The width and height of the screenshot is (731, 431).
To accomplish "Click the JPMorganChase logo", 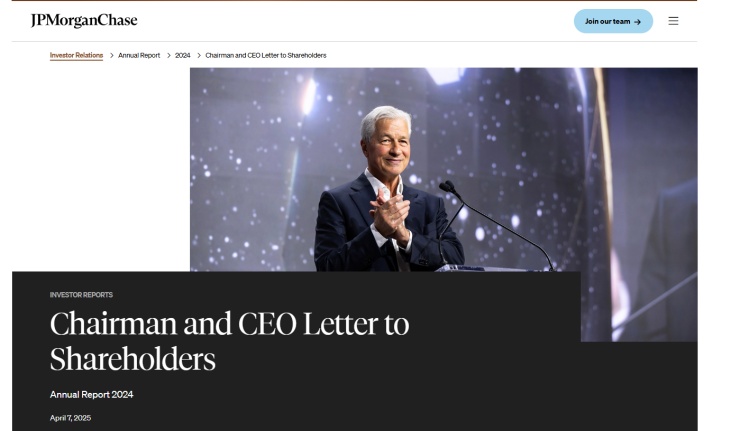I will [84, 21].
